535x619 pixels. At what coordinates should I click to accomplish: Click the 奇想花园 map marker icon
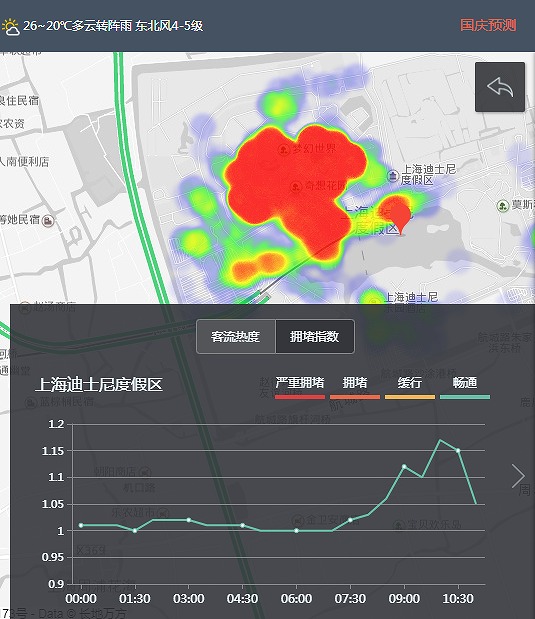296,186
